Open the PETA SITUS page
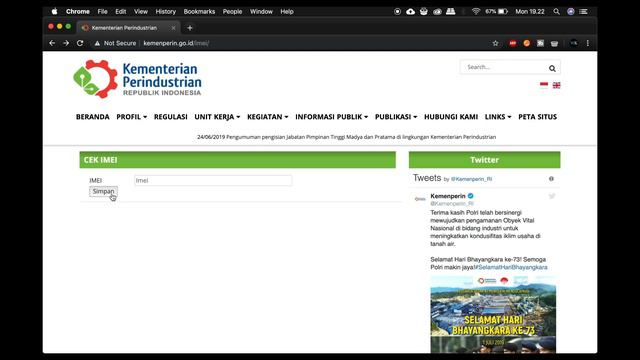The height and width of the screenshot is (360, 640). pyautogui.click(x=538, y=117)
